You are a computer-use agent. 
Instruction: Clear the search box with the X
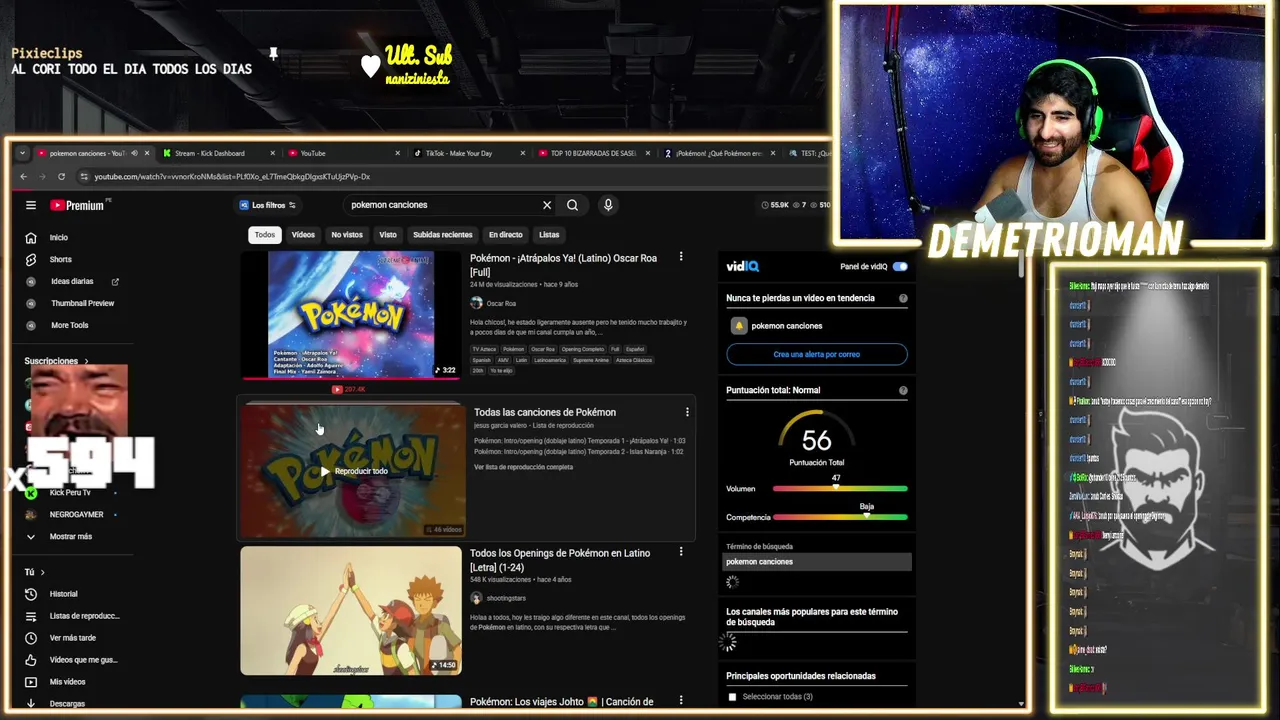pos(547,205)
